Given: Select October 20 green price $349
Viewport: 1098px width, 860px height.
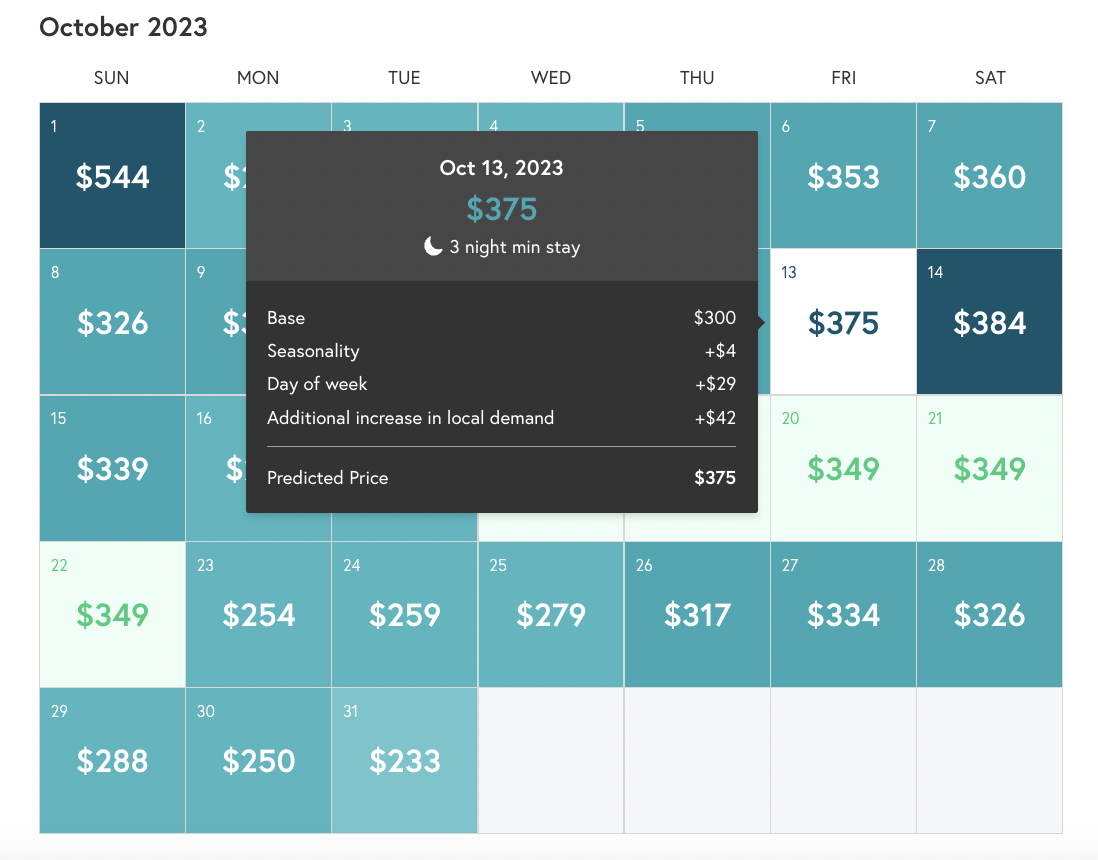Looking at the screenshot, I should pos(843,468).
